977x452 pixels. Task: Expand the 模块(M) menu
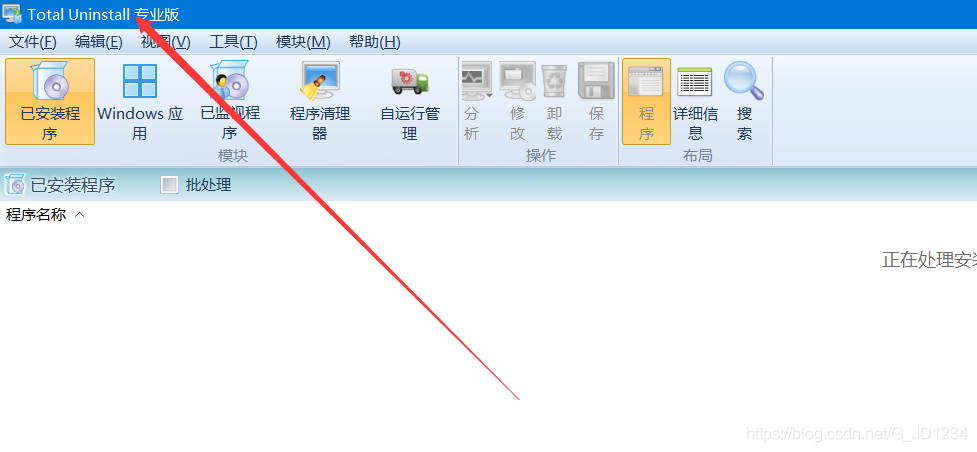[303, 42]
